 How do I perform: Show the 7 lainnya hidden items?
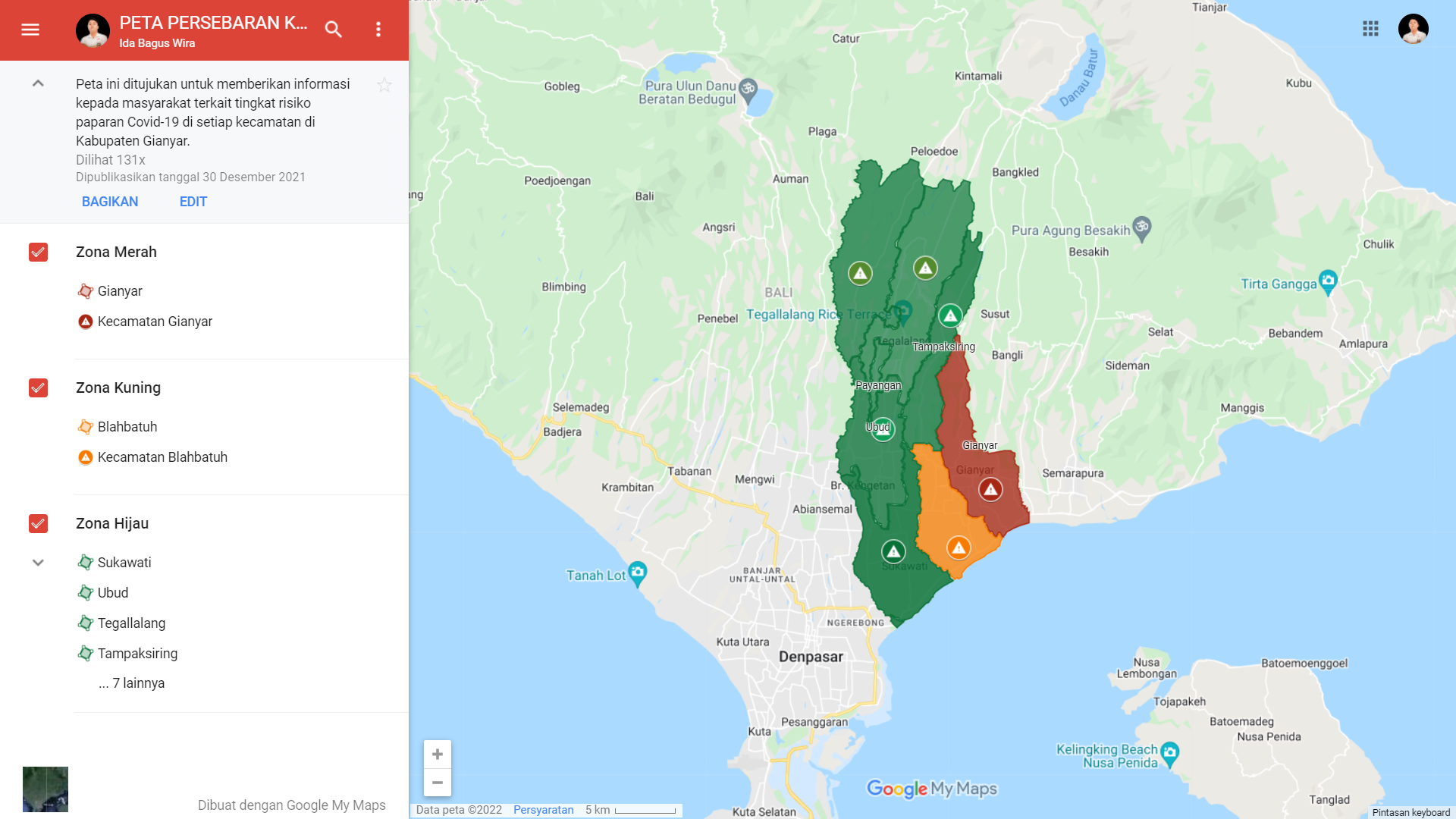click(x=132, y=683)
